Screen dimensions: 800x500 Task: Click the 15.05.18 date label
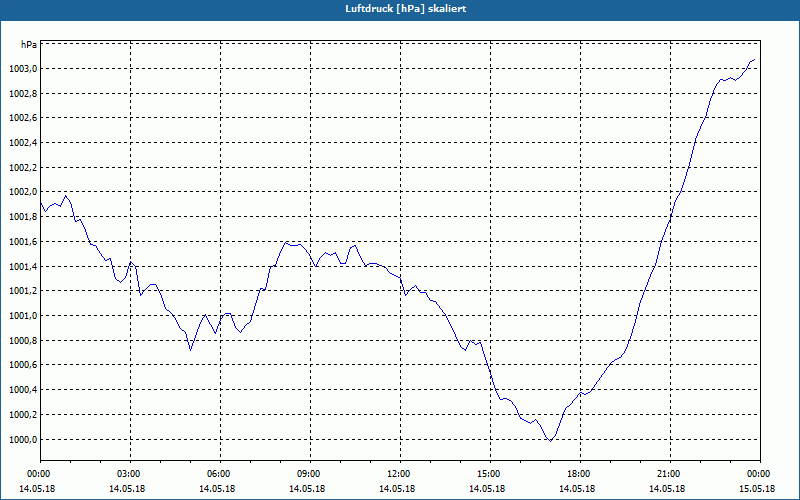click(757, 489)
